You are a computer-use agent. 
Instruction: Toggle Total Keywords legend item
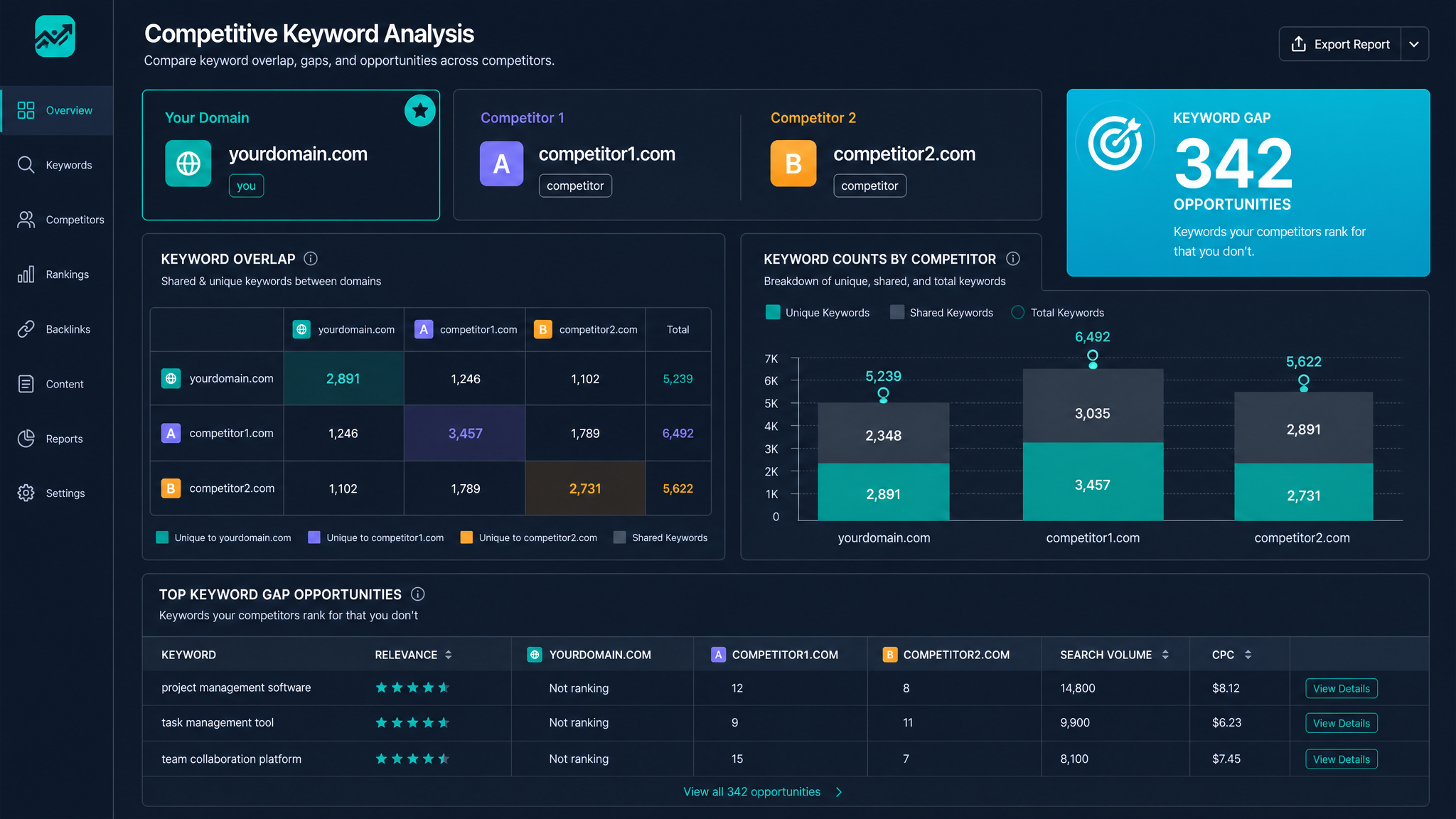tap(1058, 312)
